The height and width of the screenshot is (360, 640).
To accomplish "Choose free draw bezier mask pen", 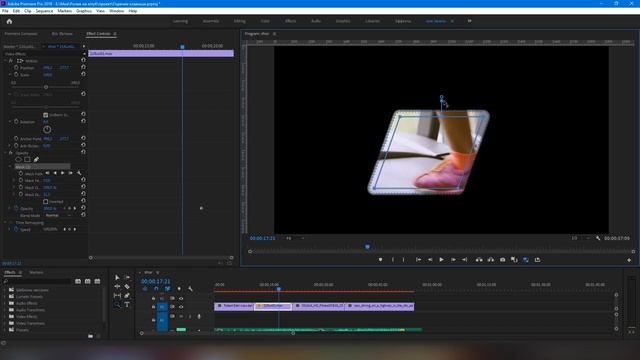I will point(36,160).
